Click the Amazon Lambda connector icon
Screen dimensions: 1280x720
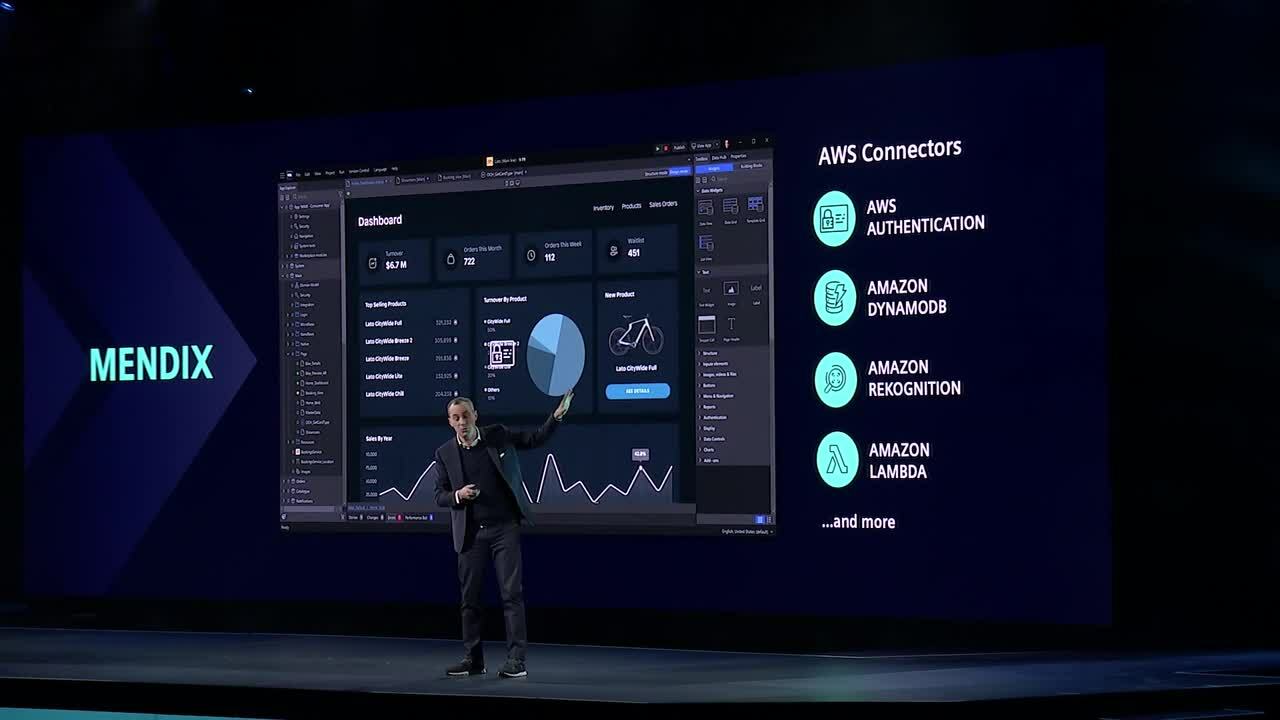click(x=836, y=460)
